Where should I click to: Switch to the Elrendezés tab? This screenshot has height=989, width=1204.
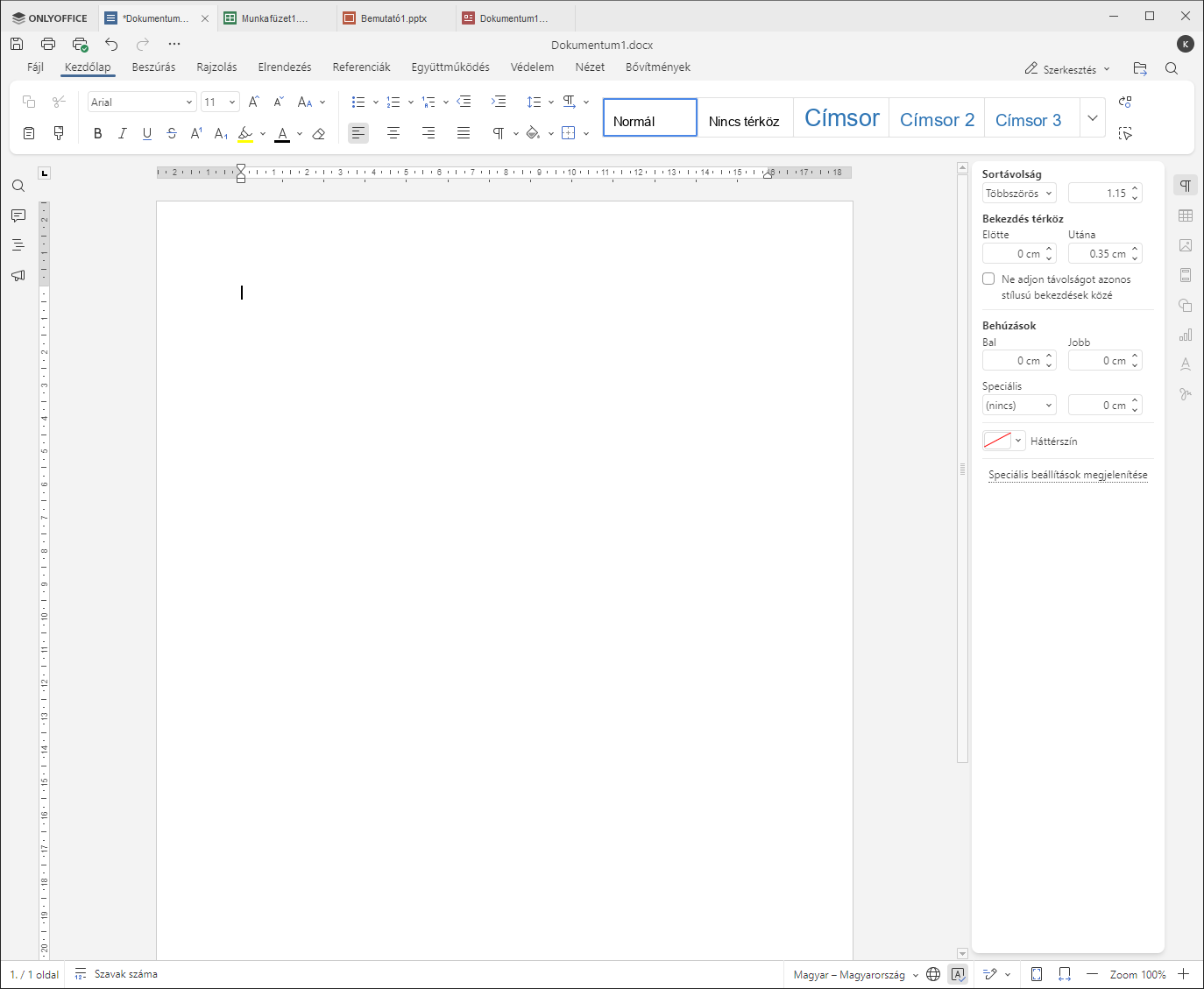click(285, 67)
